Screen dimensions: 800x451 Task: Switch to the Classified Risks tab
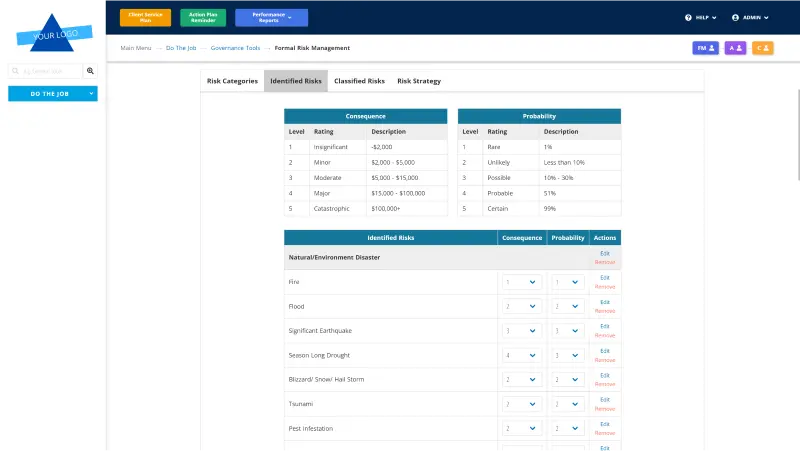point(359,81)
